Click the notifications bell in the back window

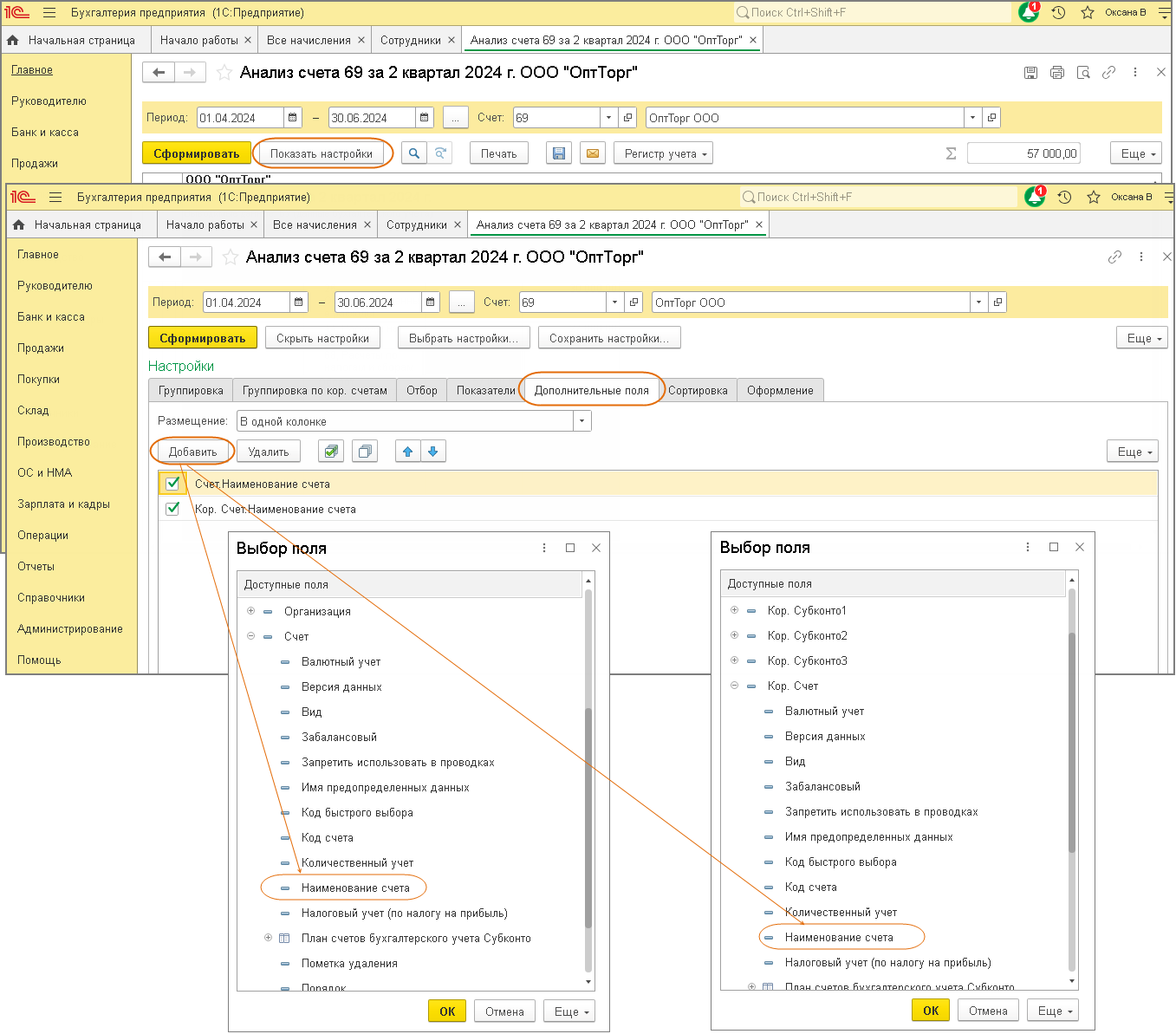point(1029,12)
